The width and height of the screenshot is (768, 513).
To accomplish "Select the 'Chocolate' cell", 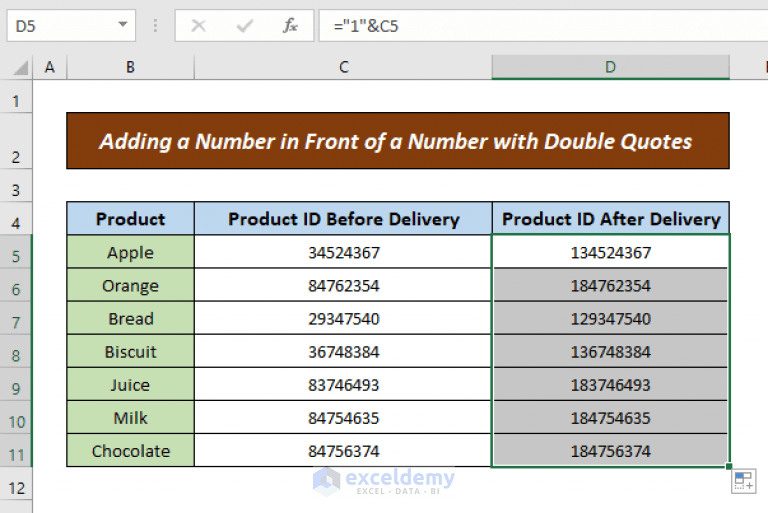I will point(130,451).
